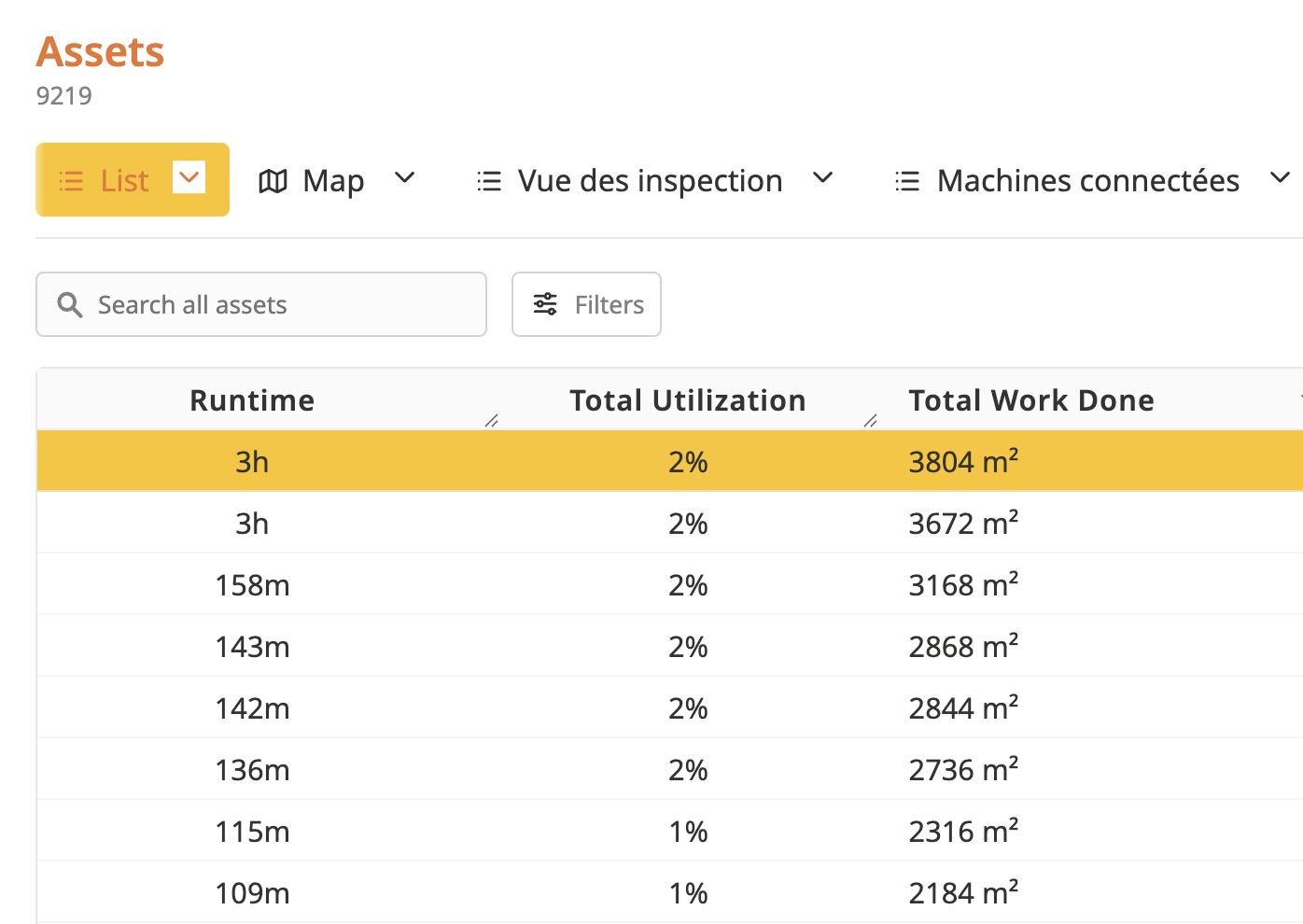This screenshot has height=924, width=1303.
Task: Expand the Map view dropdown chevron
Action: tap(404, 177)
